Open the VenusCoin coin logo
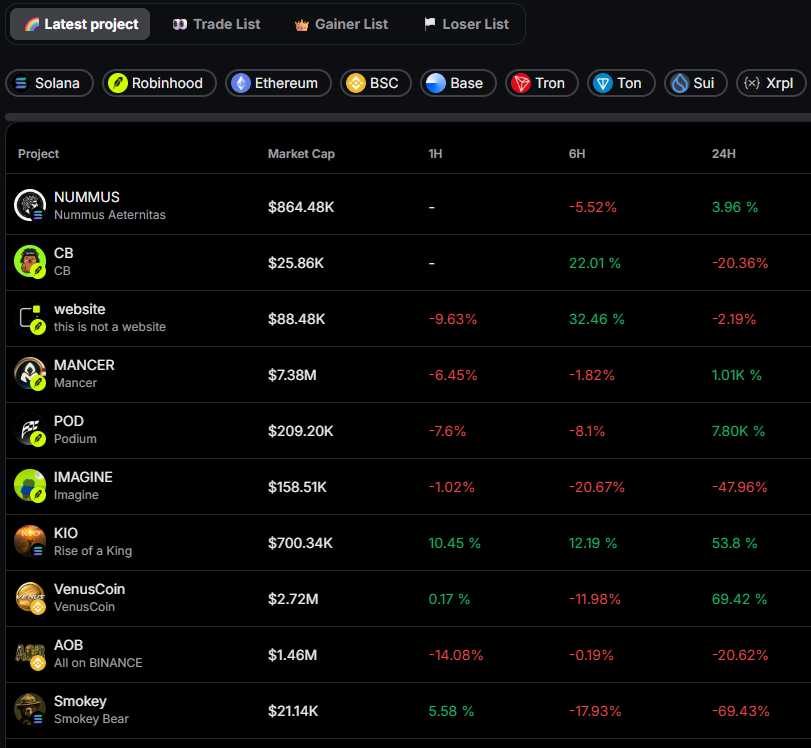Viewport: 811px width, 748px height. tap(30, 597)
